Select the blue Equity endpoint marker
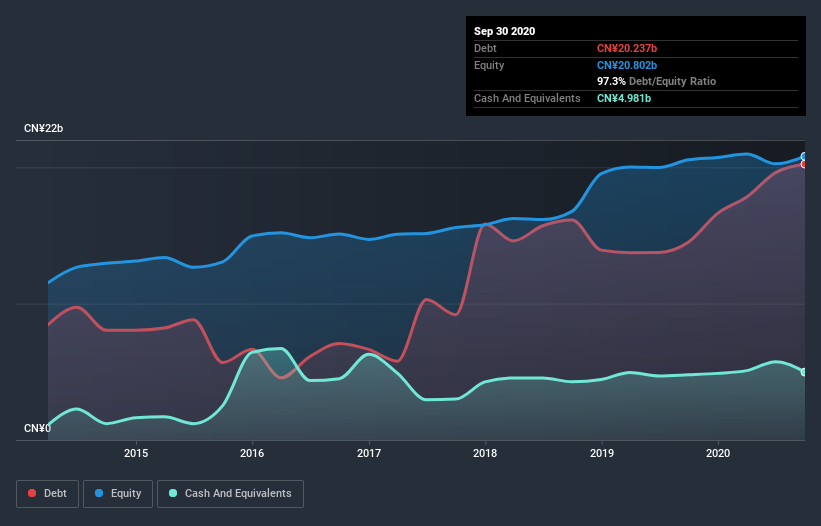The height and width of the screenshot is (526, 821). coord(804,156)
